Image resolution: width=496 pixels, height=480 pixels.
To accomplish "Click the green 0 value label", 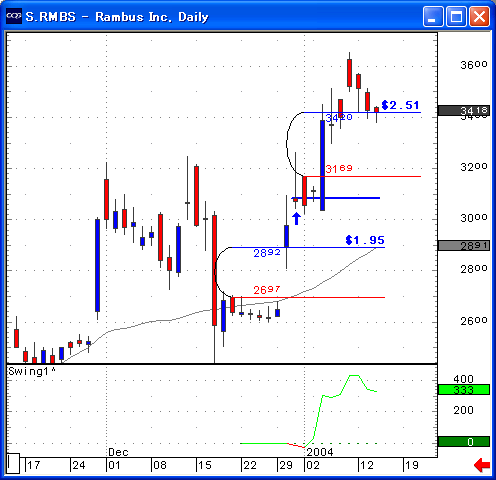I will pos(464,442).
